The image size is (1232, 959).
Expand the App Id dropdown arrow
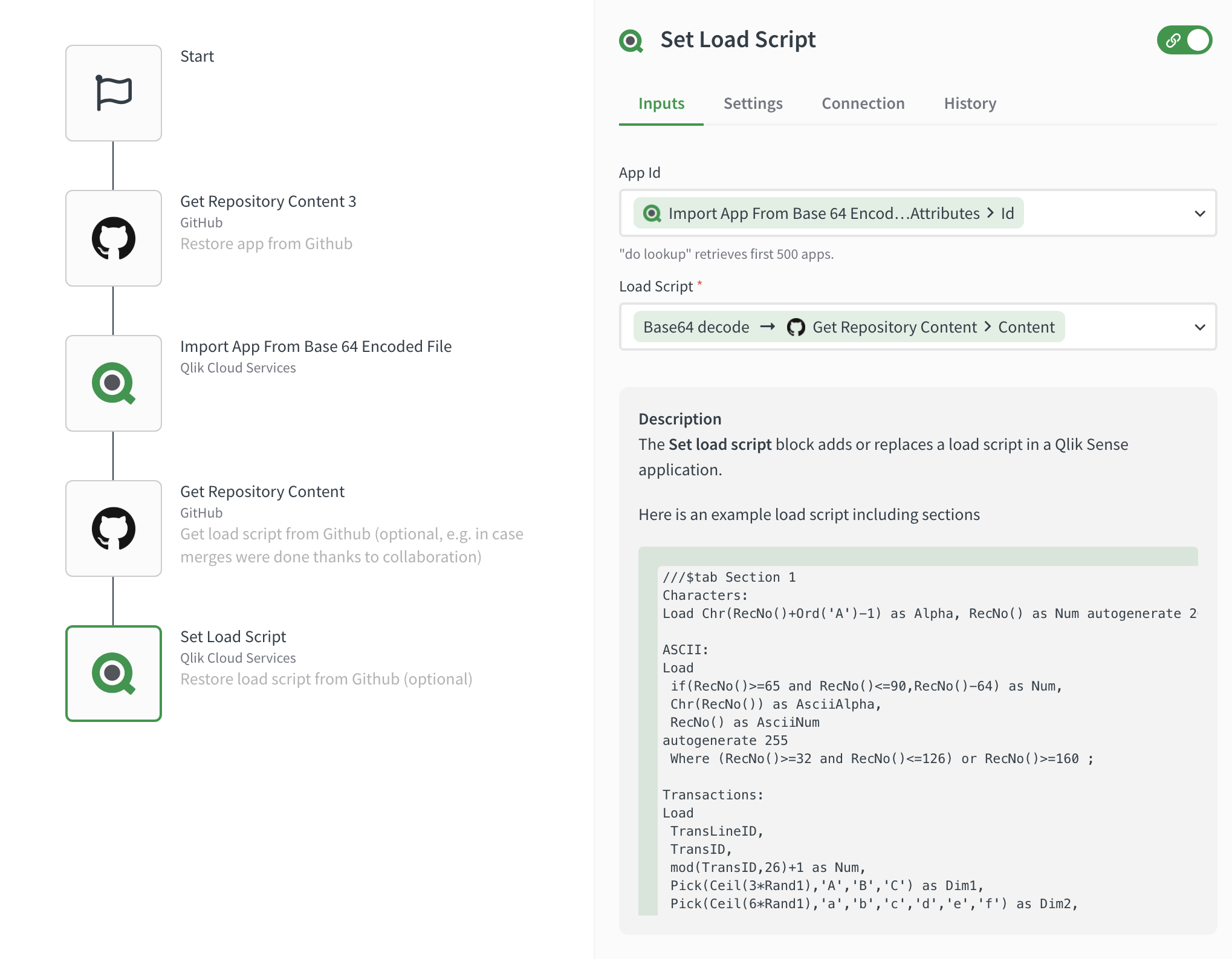(x=1199, y=213)
